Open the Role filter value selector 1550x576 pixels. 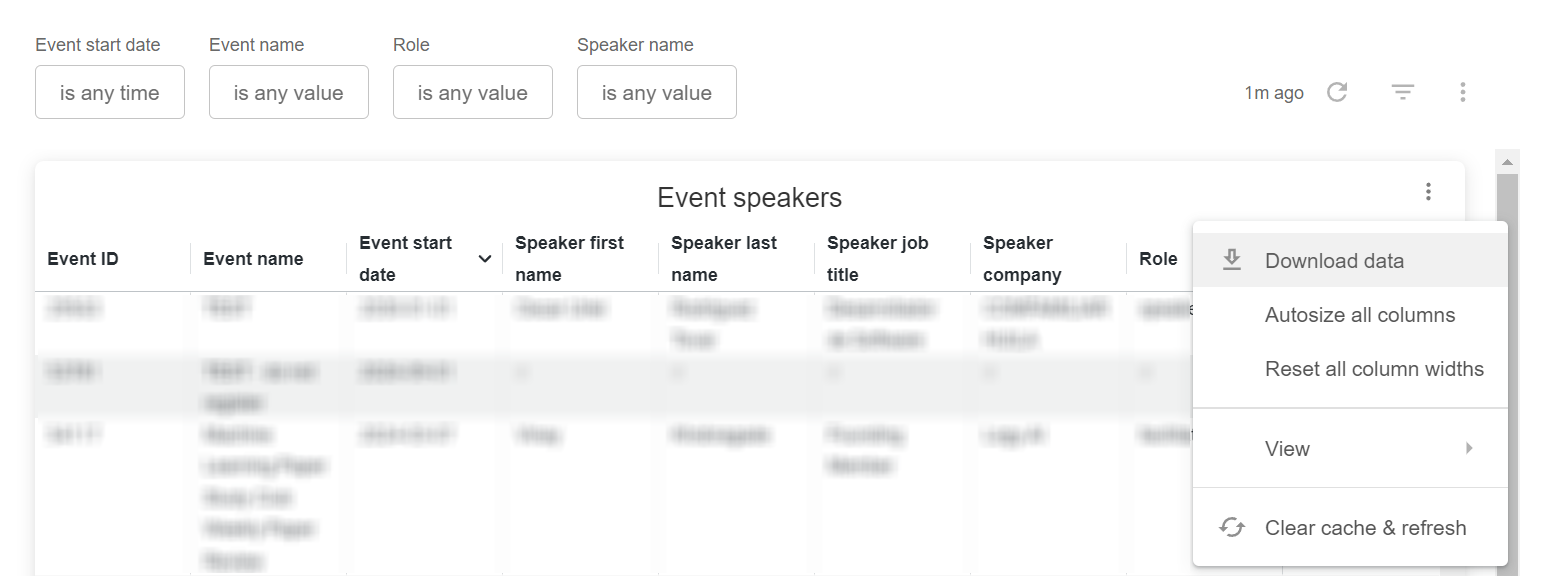click(x=473, y=92)
